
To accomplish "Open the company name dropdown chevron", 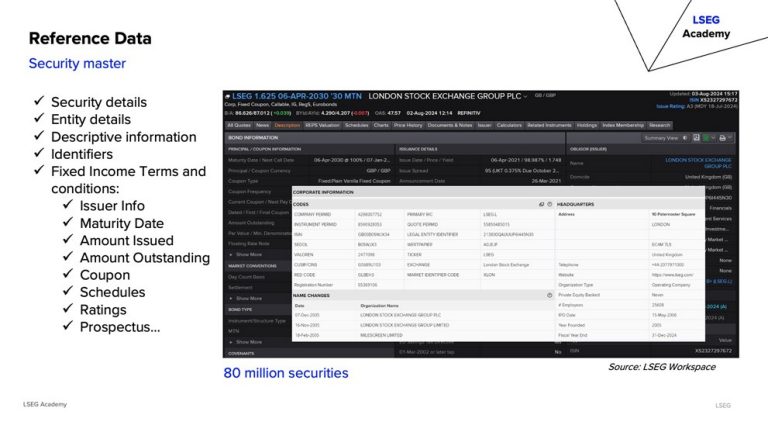I will (525, 96).
